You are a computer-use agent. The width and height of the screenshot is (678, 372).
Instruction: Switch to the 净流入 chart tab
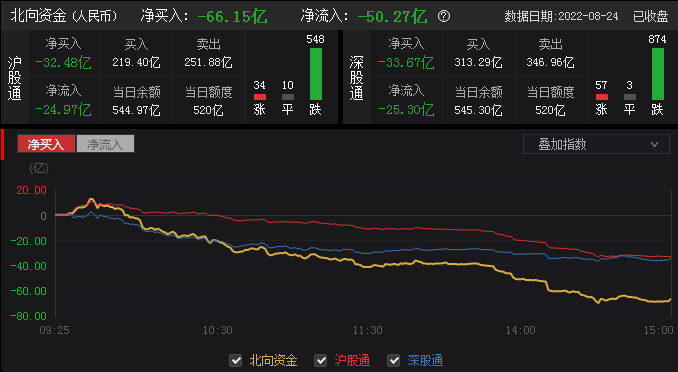[105, 144]
